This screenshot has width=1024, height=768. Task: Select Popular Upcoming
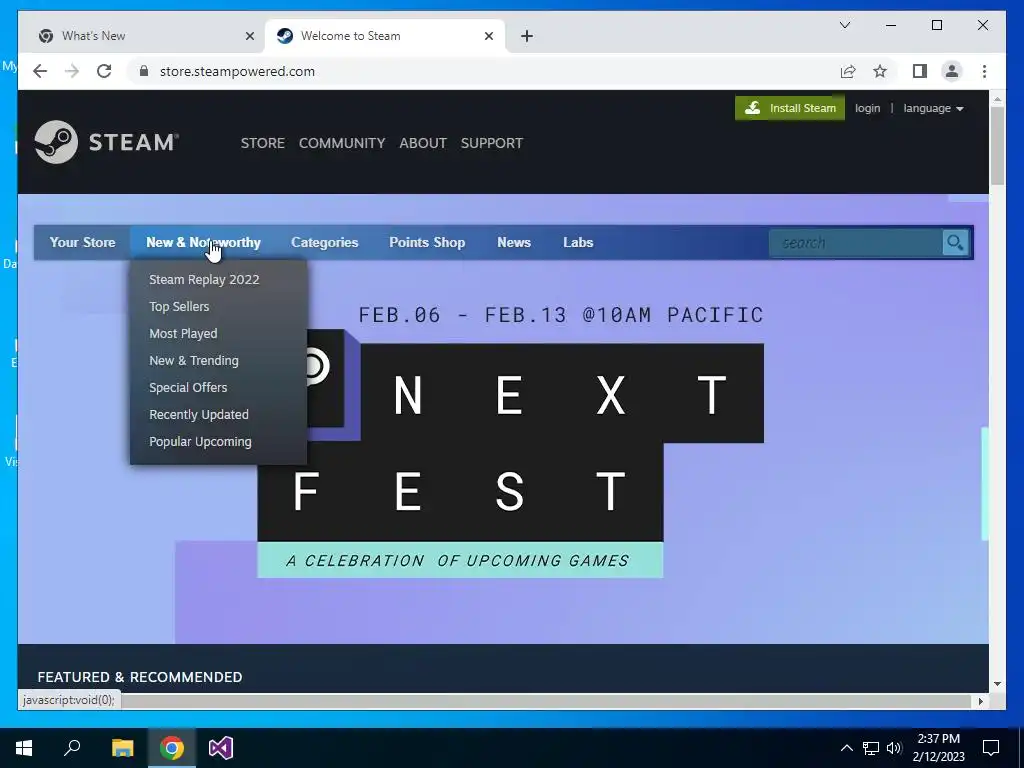[x=200, y=441]
